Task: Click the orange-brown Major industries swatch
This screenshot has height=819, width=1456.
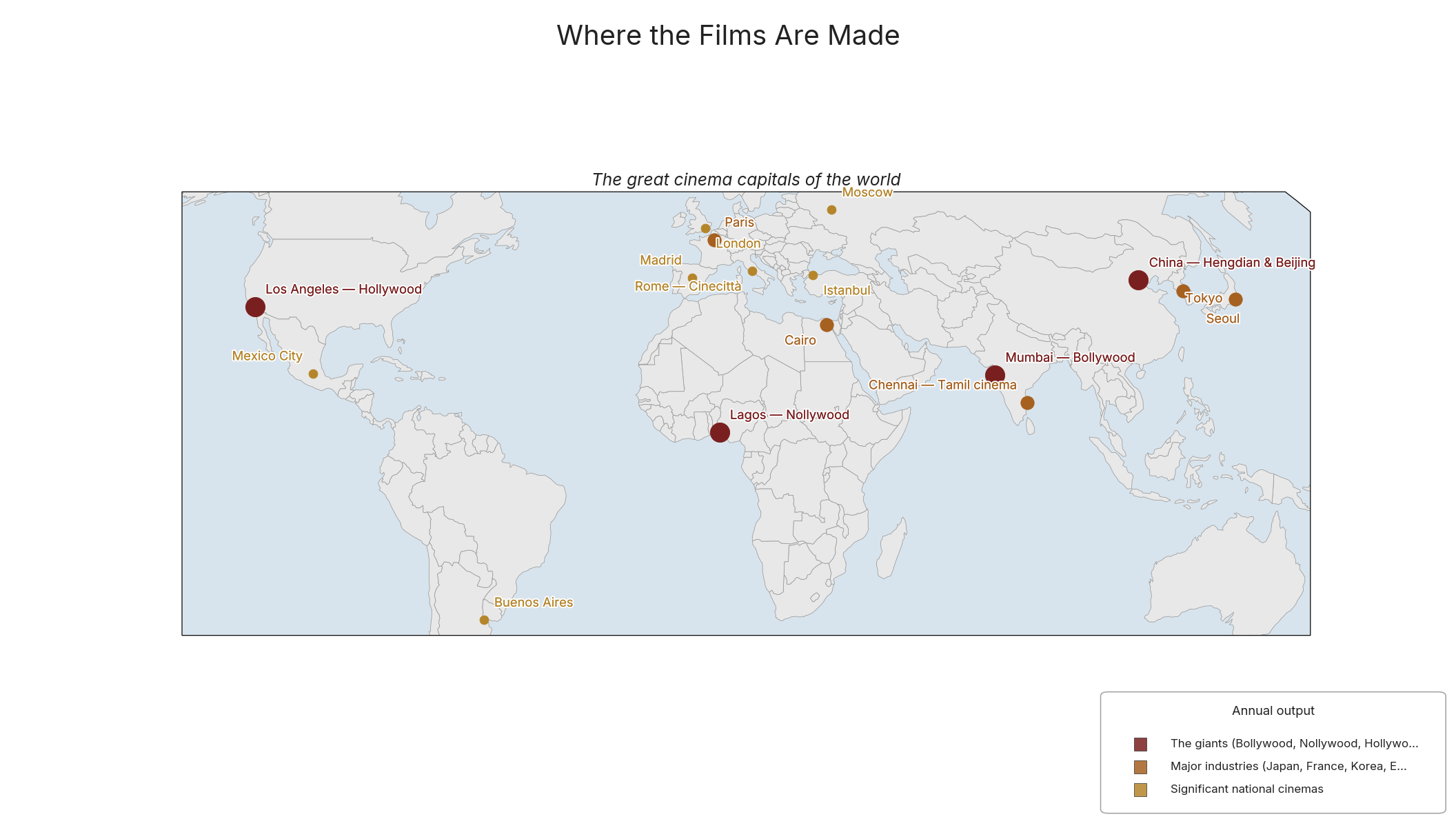Action: (1140, 767)
